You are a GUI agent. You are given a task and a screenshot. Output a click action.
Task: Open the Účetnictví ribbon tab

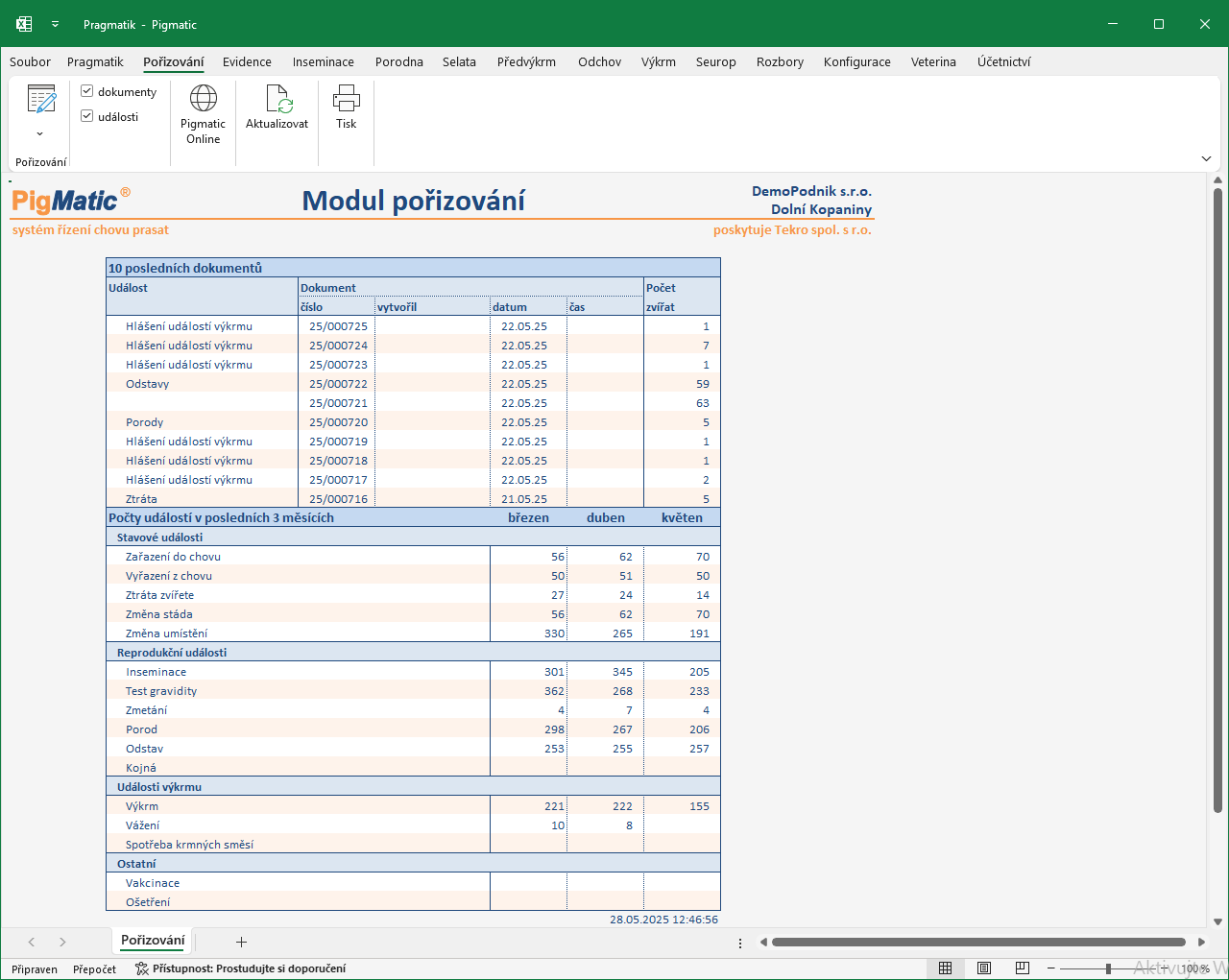pos(1003,61)
